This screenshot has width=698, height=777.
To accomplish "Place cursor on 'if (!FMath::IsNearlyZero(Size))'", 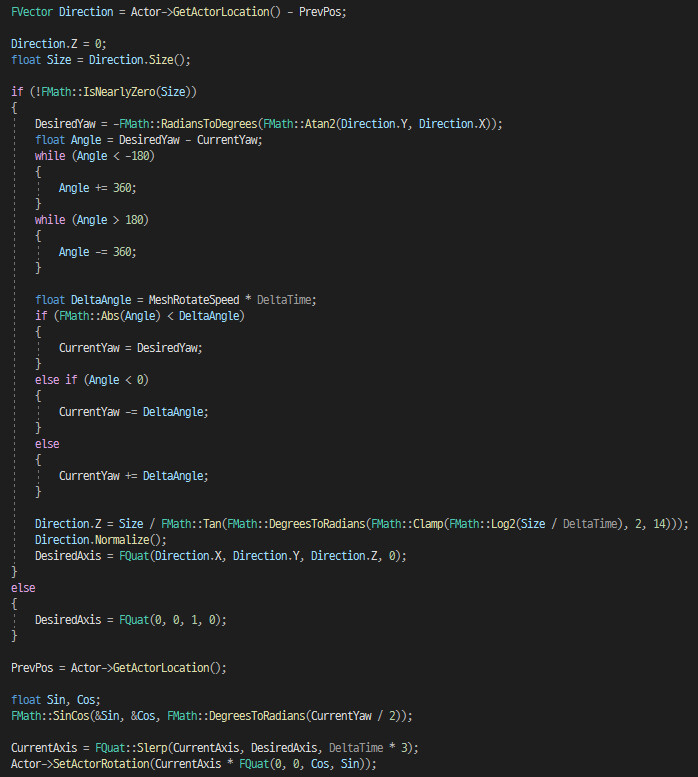I will click(x=104, y=92).
